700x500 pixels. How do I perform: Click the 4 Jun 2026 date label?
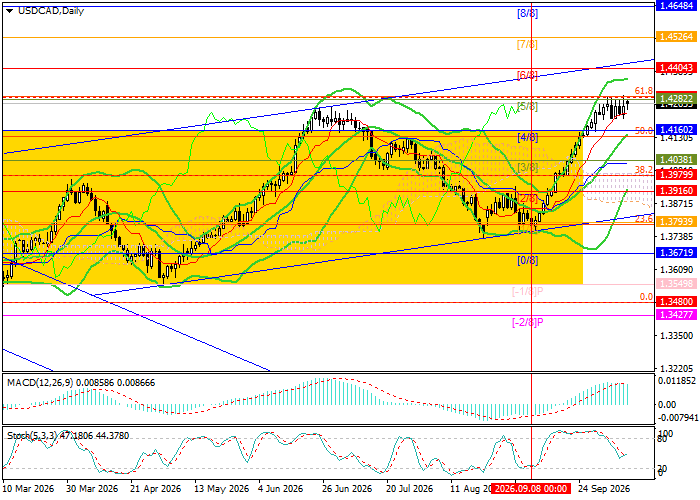tap(283, 488)
